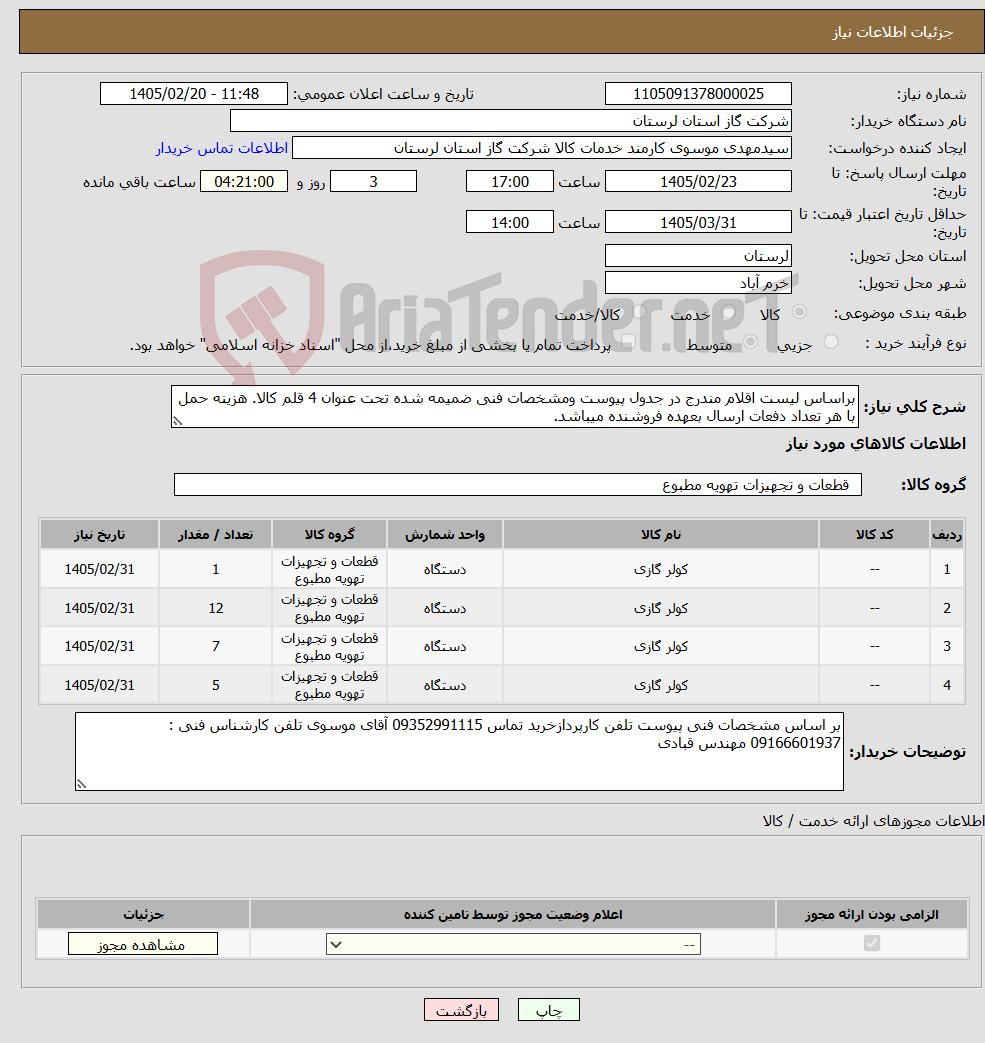Click the اعلام وضعیت مجوز column header
This screenshot has height=1043, width=985.
513,915
